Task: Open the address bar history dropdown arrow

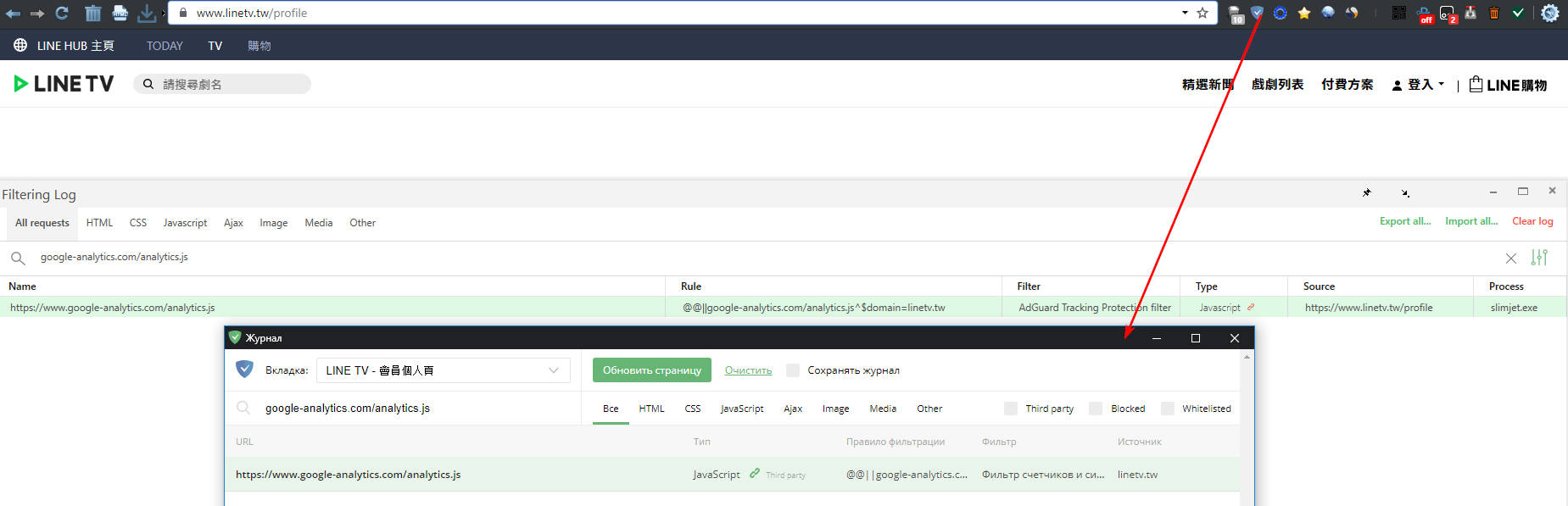Action: (1185, 13)
